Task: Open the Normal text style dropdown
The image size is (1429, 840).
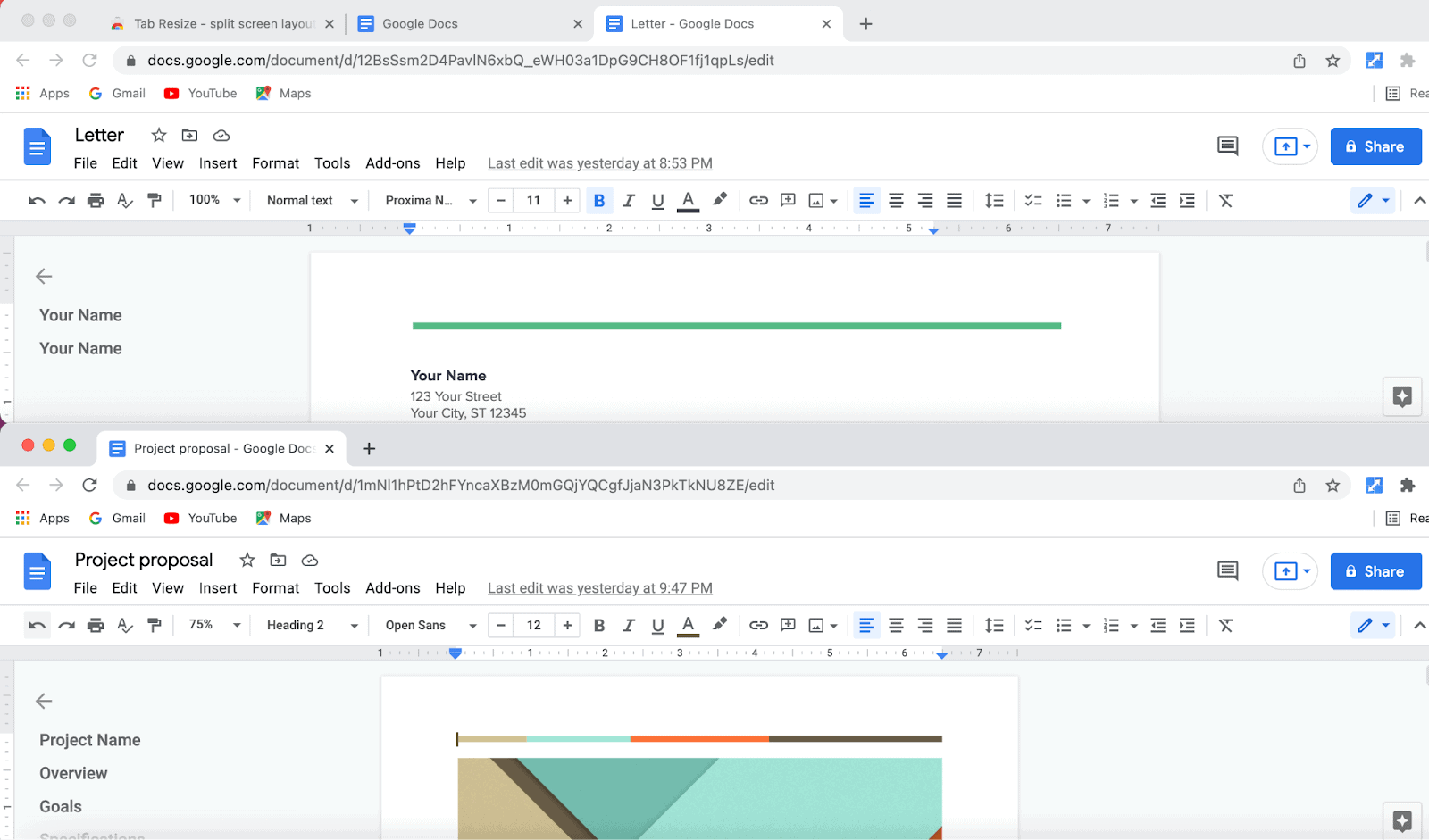Action: (x=312, y=201)
